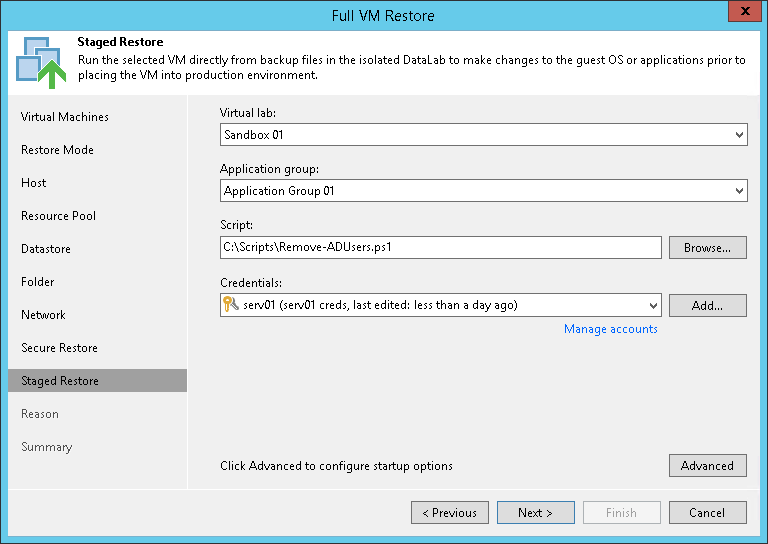The image size is (768, 544).
Task: Open Advanced startup options
Action: [707, 466]
